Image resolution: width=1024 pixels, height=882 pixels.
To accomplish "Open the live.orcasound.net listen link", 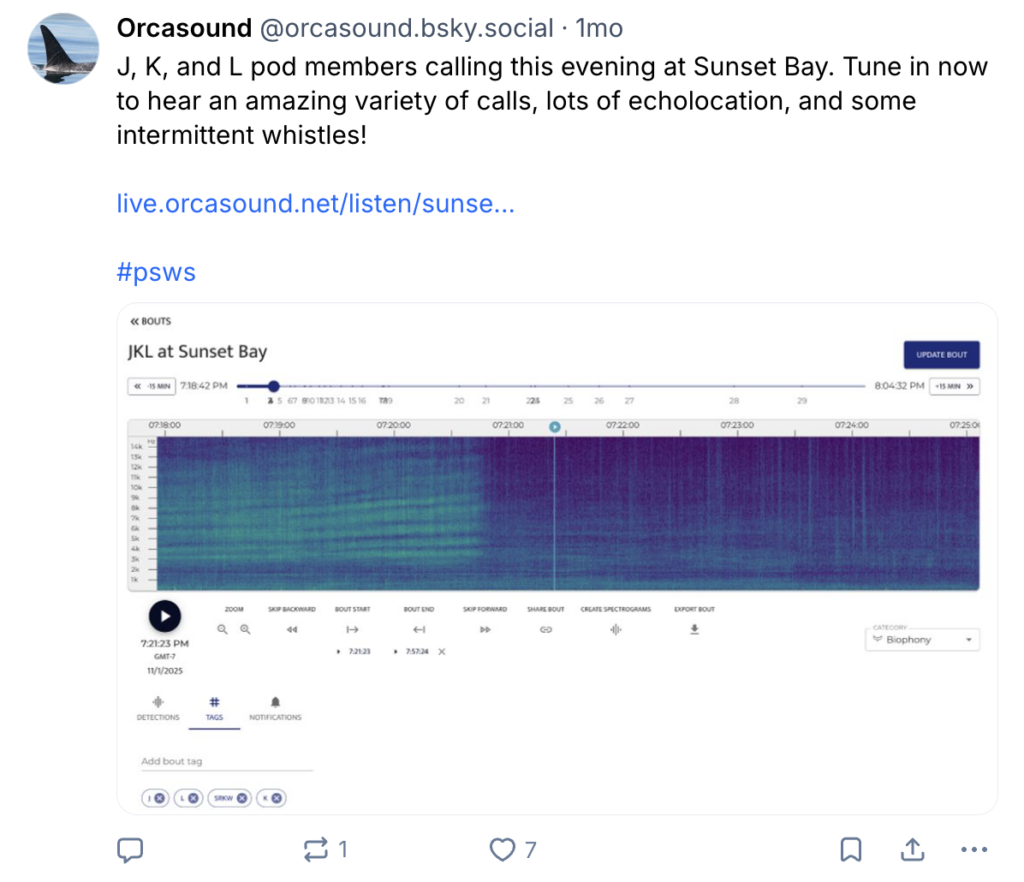I will click(316, 204).
